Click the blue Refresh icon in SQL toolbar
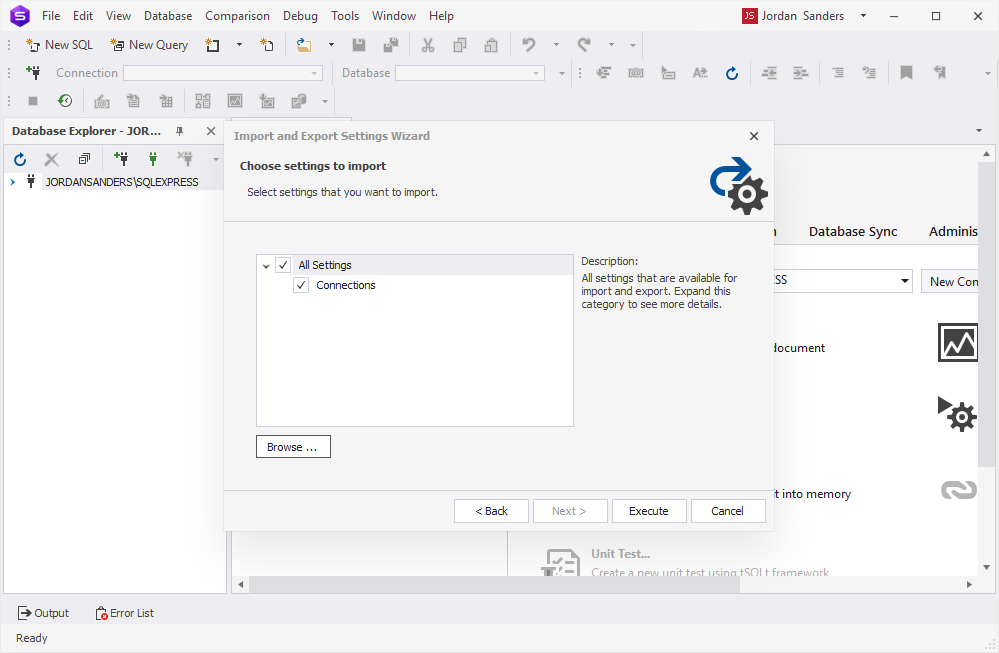Viewport: 999px width, 653px height. tap(732, 73)
